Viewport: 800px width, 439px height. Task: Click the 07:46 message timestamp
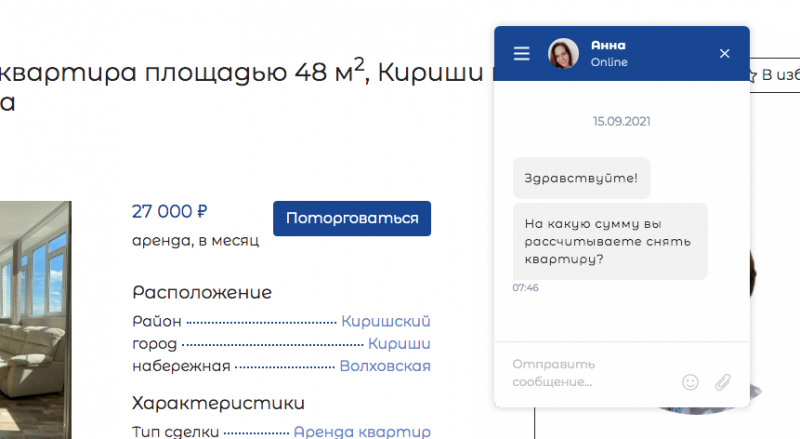526,288
